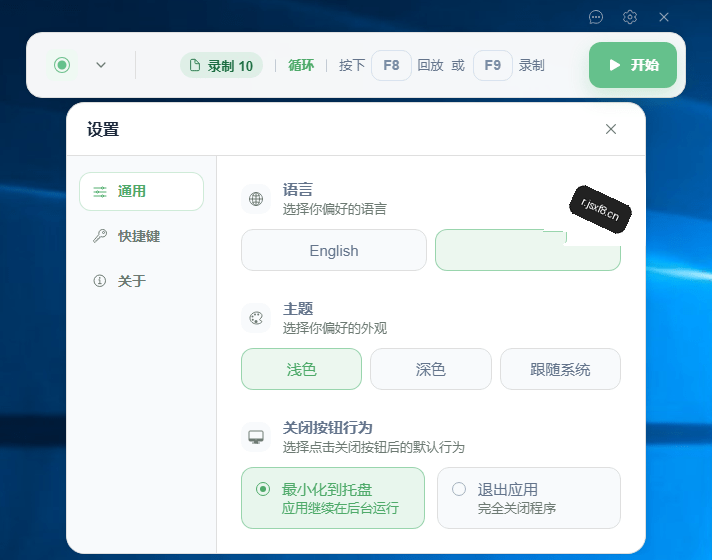Set theme to 跟随系统 follow system
This screenshot has height=560, width=712.
click(560, 369)
